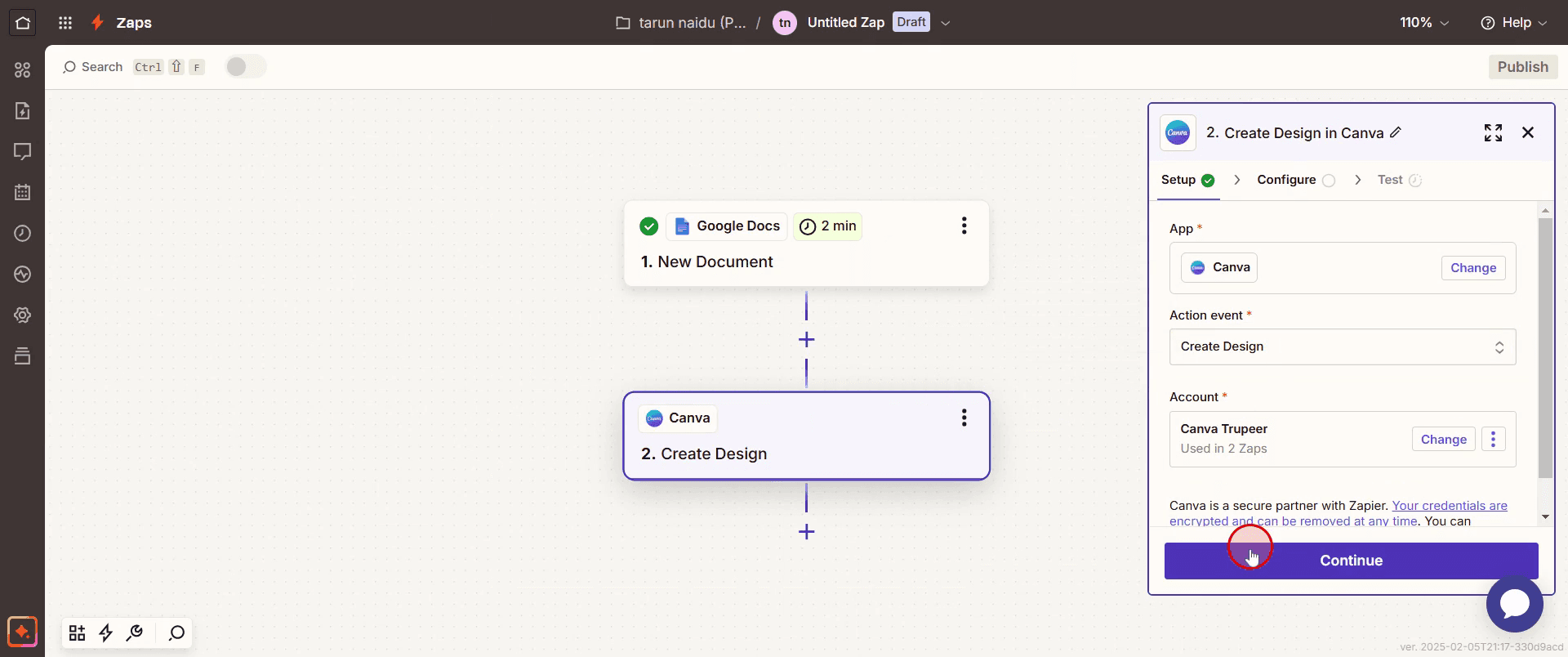1568x657 pixels.
Task: Click the Canva app chip in the panel
Action: [x=1219, y=267]
